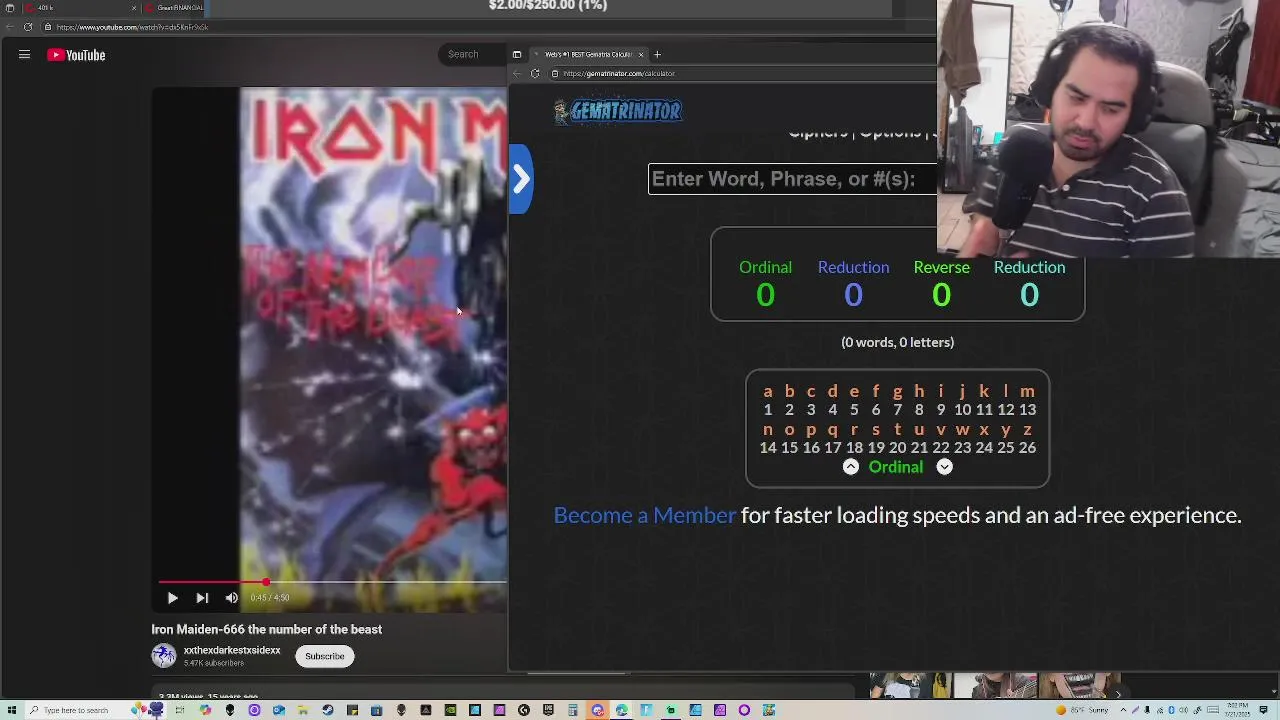This screenshot has height=720, width=1280.
Task: Go back in the Gematrinator browser window
Action: [517, 73]
